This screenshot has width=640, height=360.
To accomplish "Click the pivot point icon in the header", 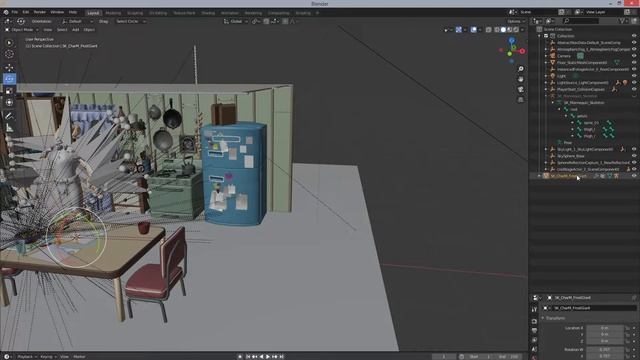I will (x=256, y=21).
